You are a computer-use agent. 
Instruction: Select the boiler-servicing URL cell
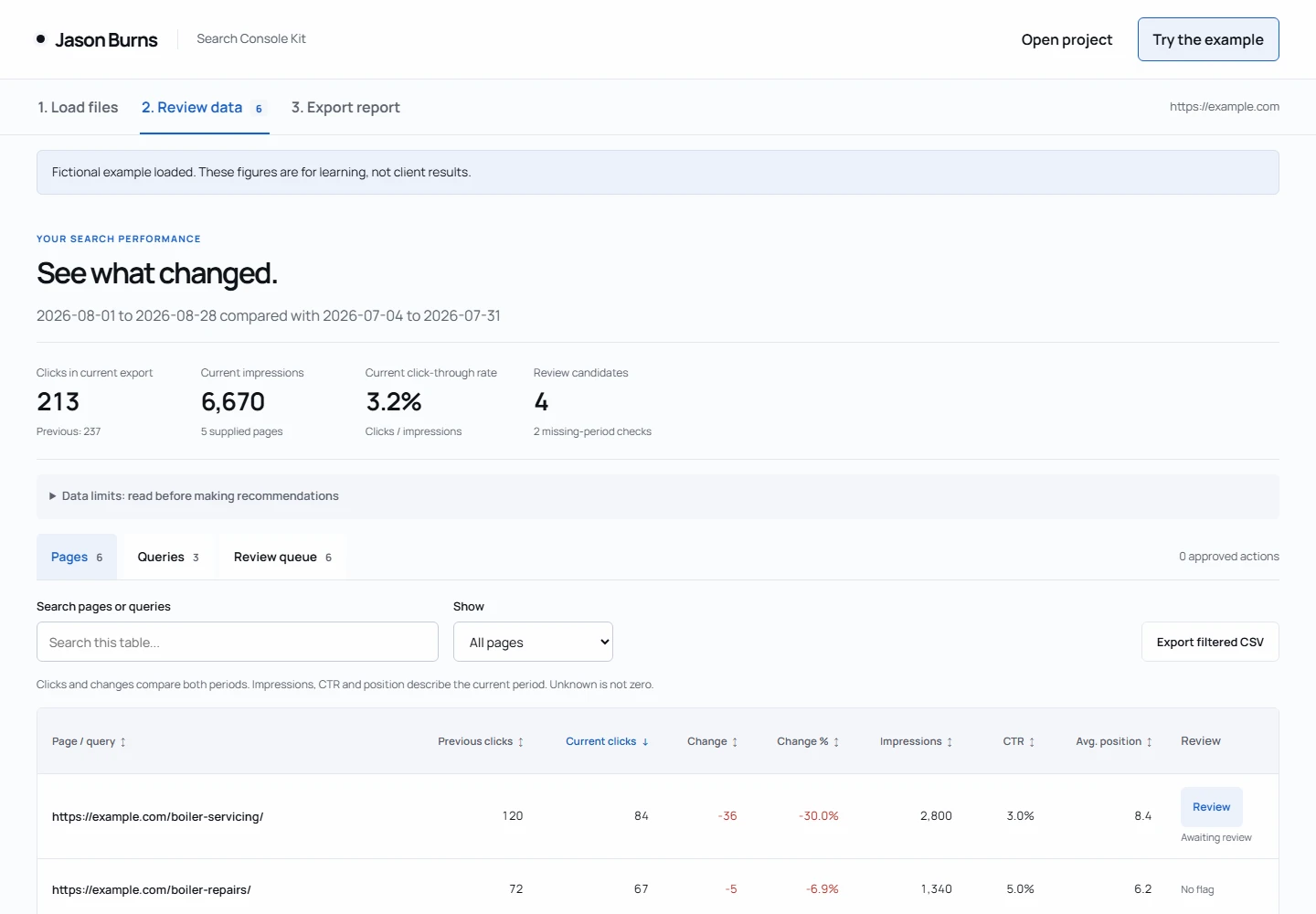[157, 816]
